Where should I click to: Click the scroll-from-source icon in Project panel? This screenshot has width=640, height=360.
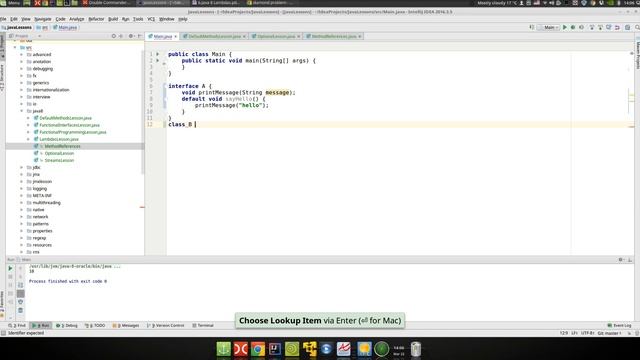(114, 36)
